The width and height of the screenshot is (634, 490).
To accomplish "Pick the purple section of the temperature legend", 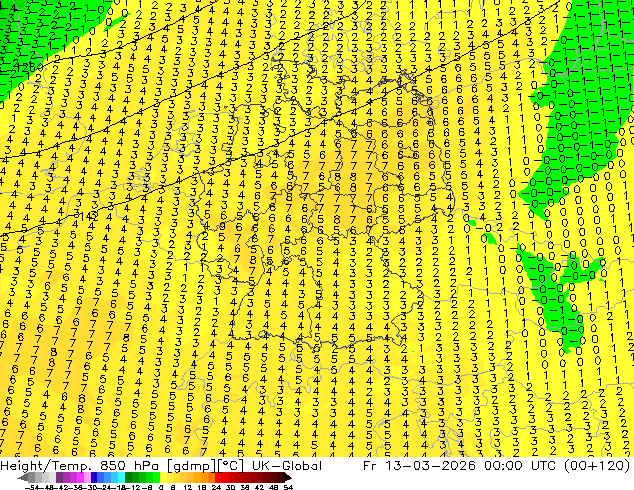I will (66, 478).
